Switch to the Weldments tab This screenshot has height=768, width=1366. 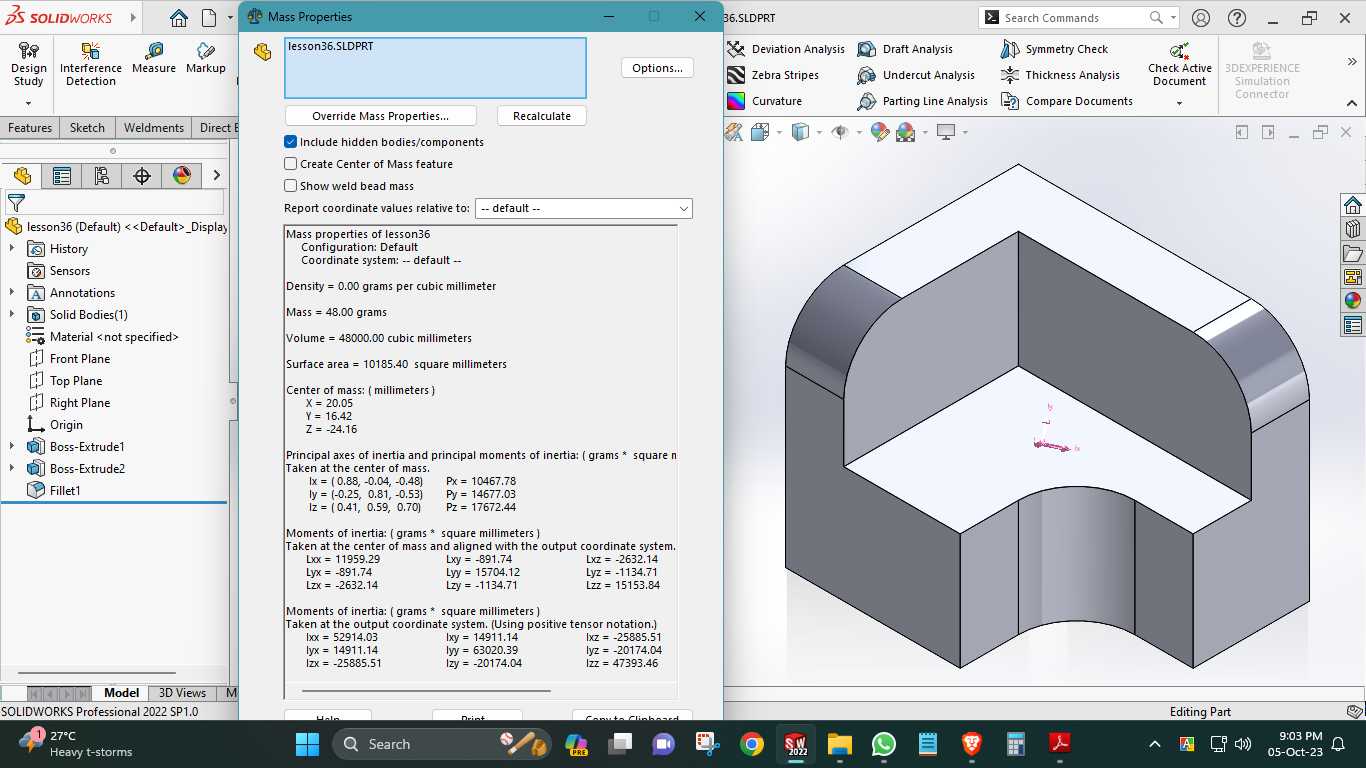(154, 128)
